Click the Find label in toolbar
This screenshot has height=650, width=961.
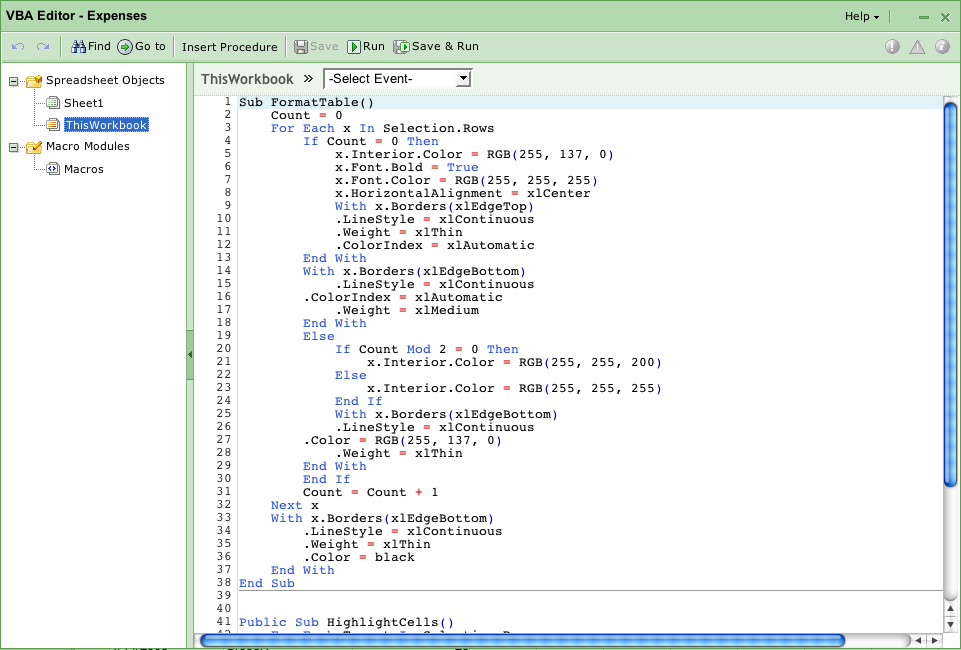pos(99,47)
